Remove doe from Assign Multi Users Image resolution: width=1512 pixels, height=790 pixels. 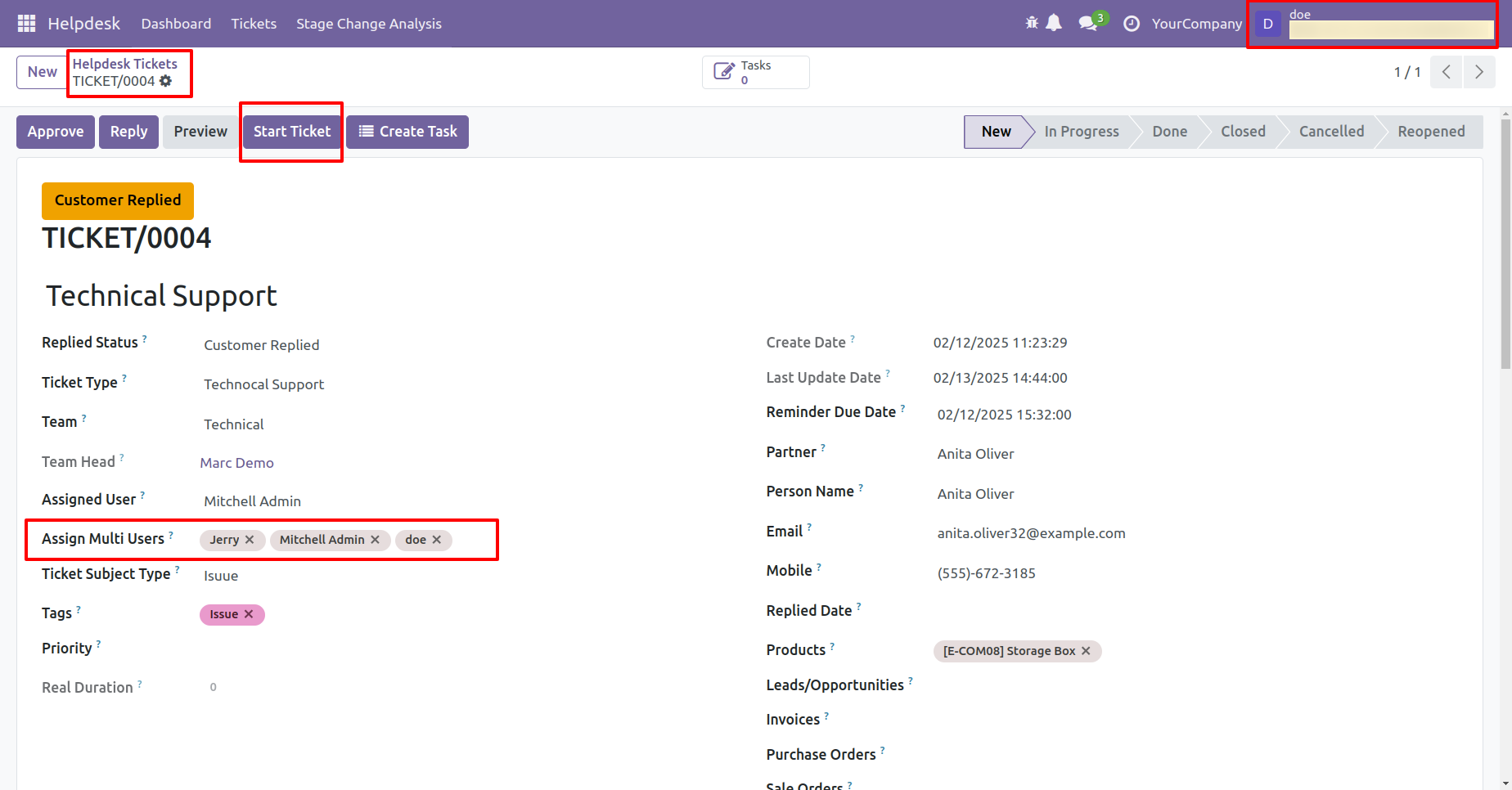point(437,540)
